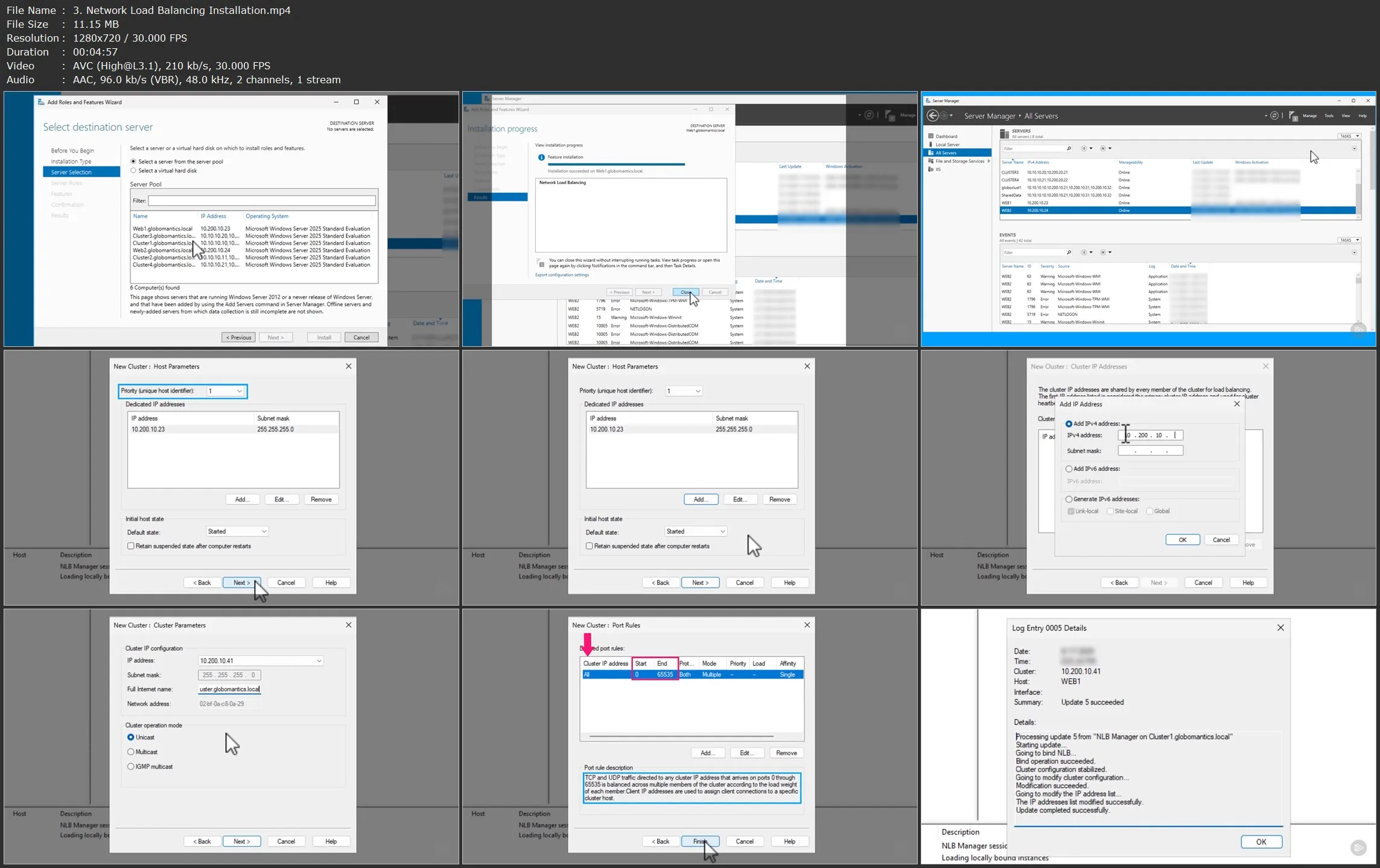Screen dimensions: 1380x868
Task: Expand the SERVERS tile with the circled chevron
Action: (1354, 148)
